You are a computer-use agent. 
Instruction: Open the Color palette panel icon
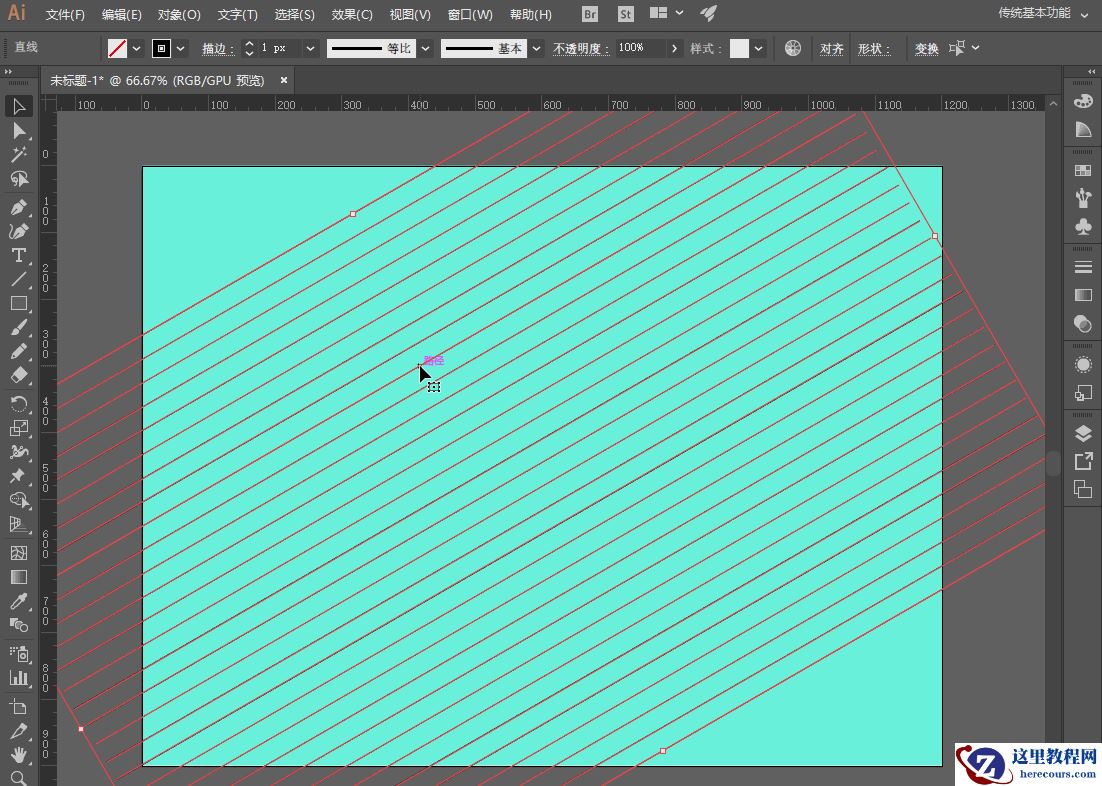click(1082, 102)
